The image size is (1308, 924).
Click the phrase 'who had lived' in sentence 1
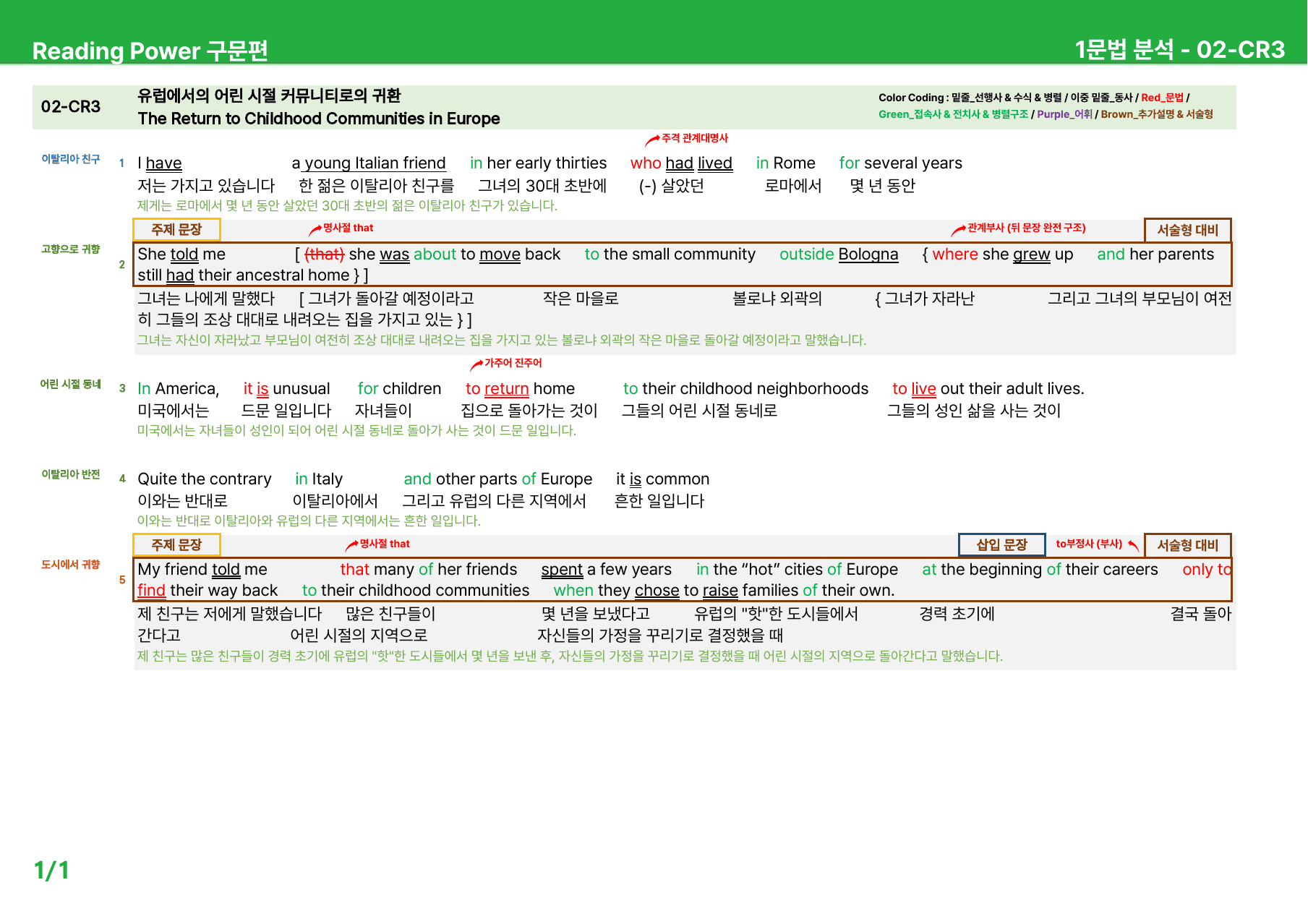click(x=681, y=163)
